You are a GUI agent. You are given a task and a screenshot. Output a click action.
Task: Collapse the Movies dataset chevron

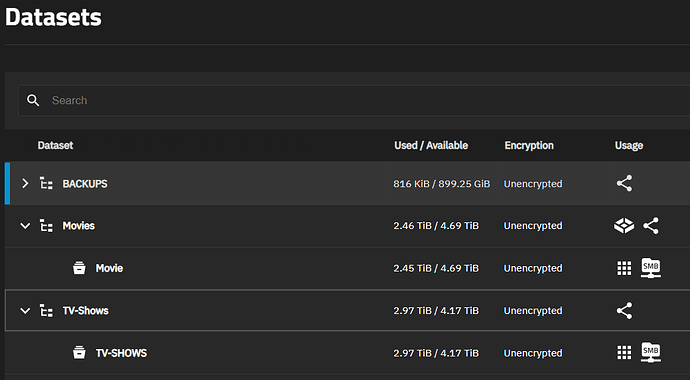(x=25, y=226)
